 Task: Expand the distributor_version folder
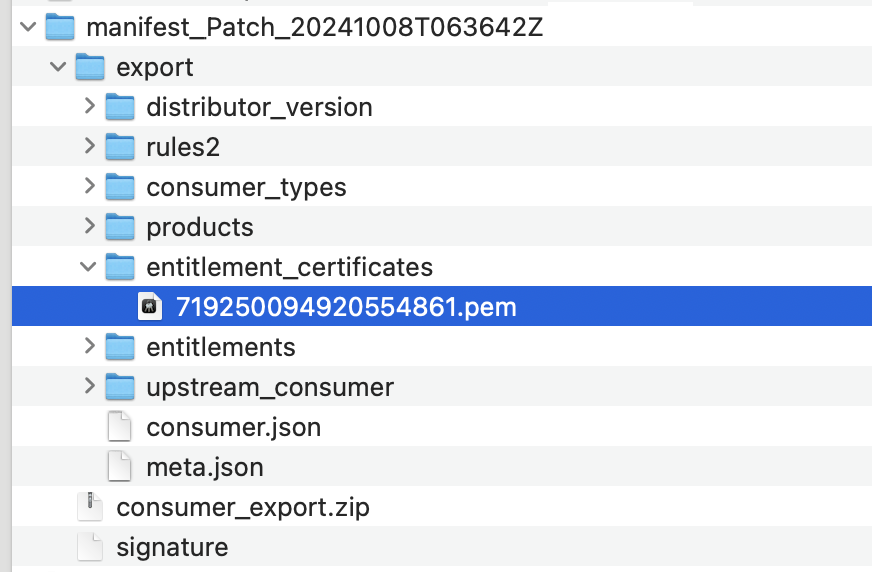click(x=89, y=107)
